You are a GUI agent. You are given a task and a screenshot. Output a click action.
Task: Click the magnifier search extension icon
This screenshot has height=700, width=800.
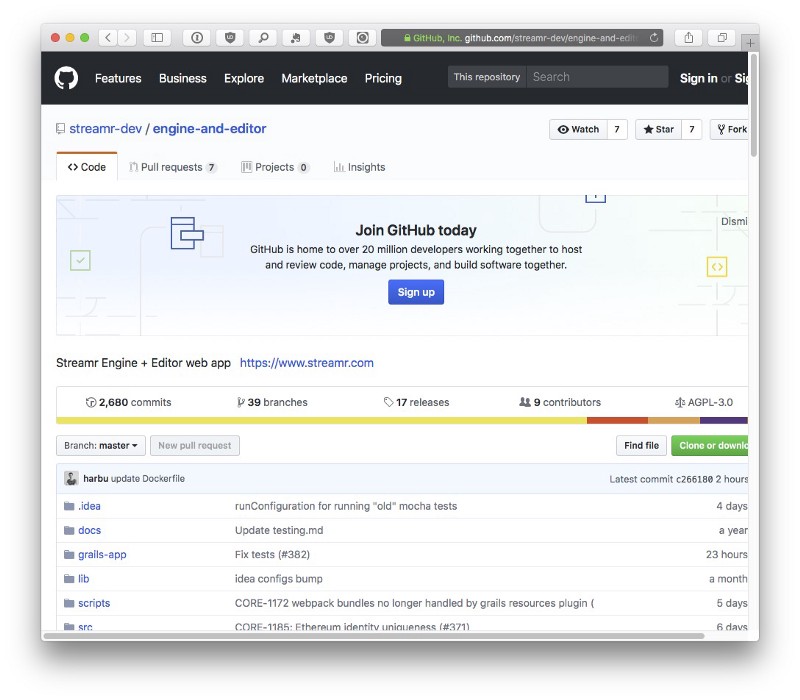pos(263,38)
